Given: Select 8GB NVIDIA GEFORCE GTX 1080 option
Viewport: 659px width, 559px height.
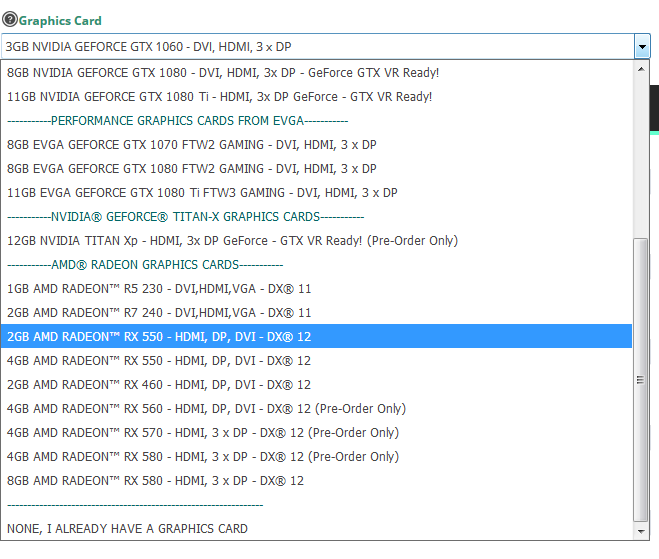Looking at the screenshot, I should point(316,73).
